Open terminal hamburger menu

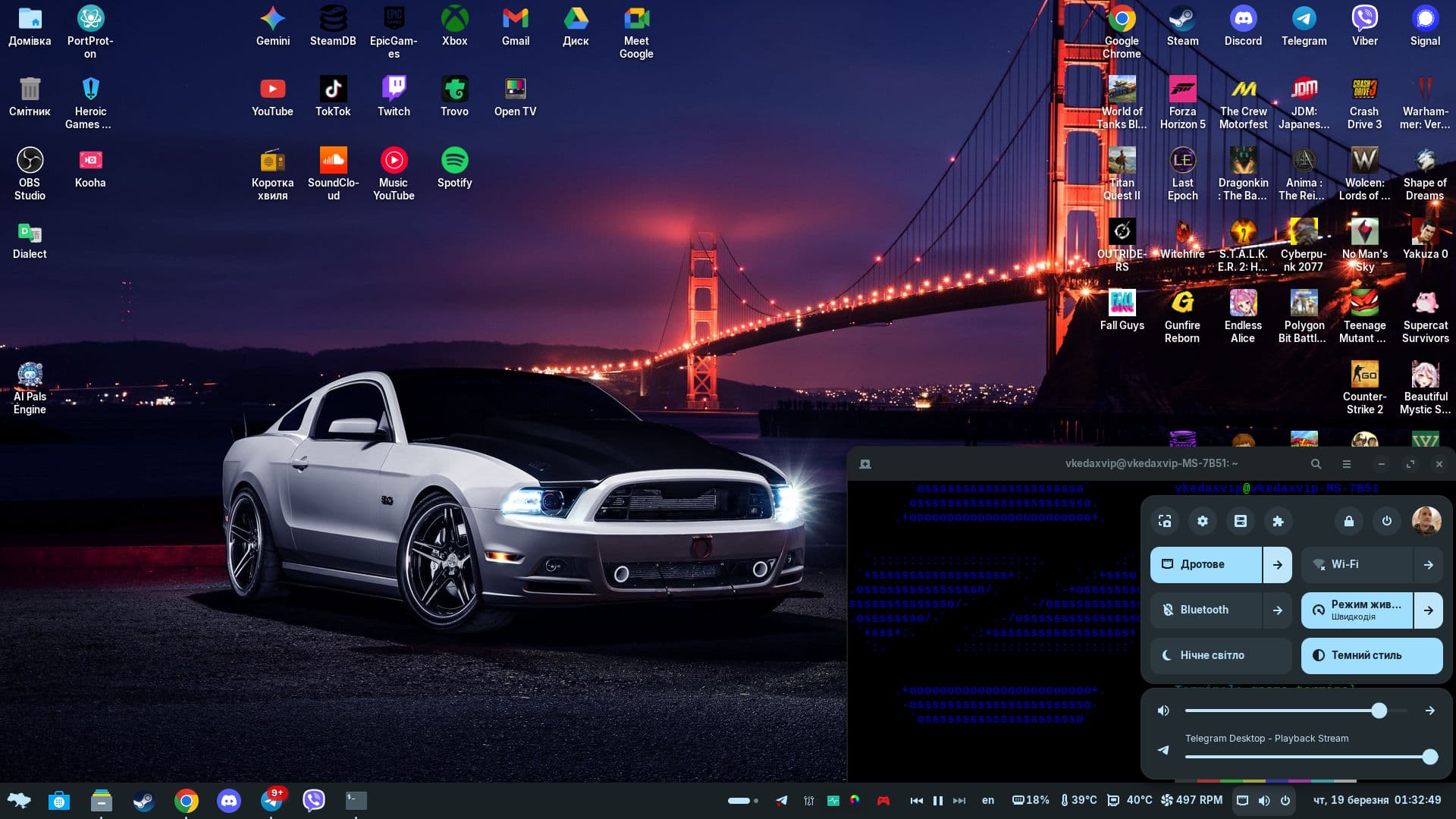pos(1346,464)
